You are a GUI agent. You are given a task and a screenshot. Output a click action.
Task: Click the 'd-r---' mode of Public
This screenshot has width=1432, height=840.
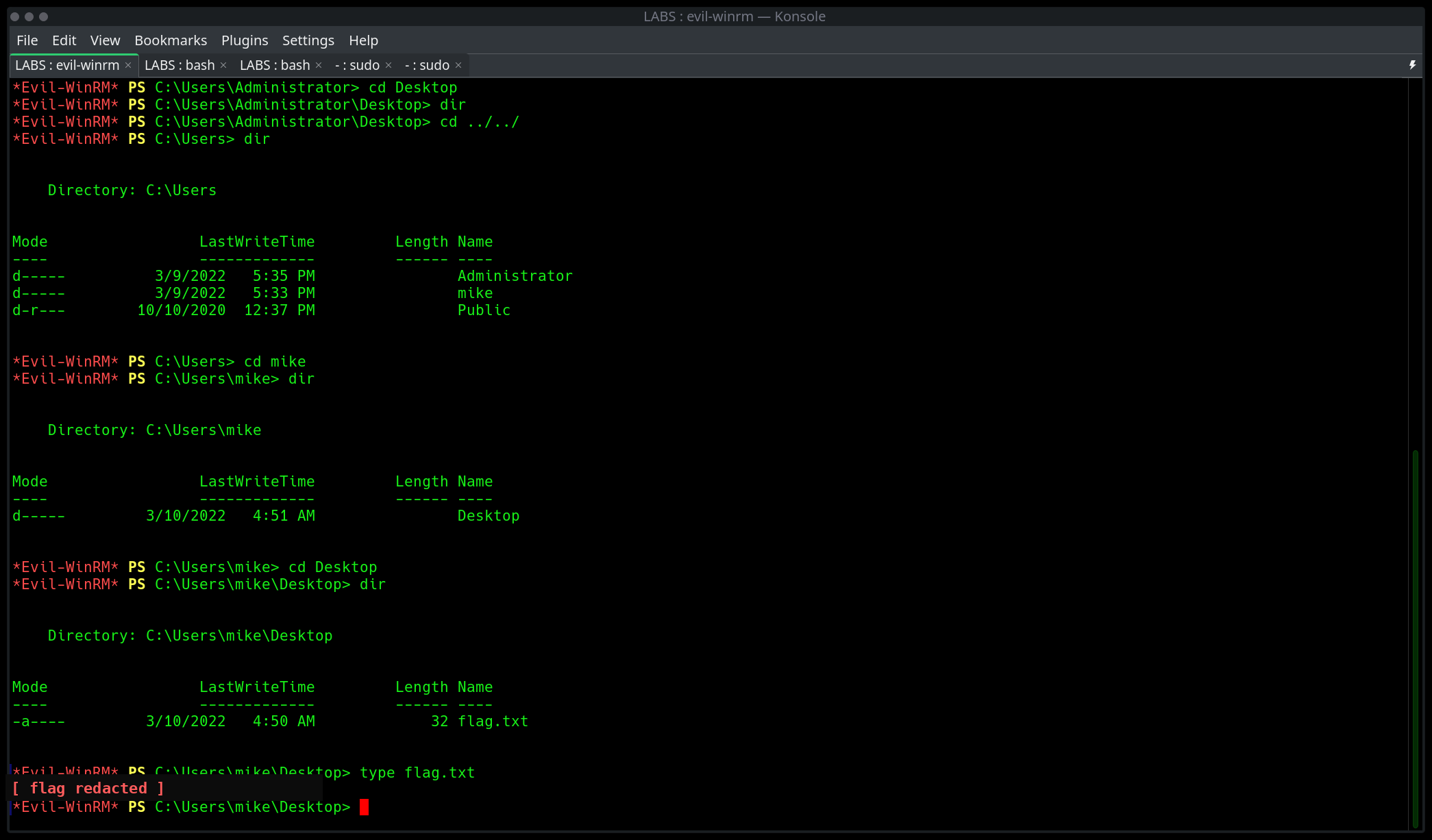[x=39, y=310]
